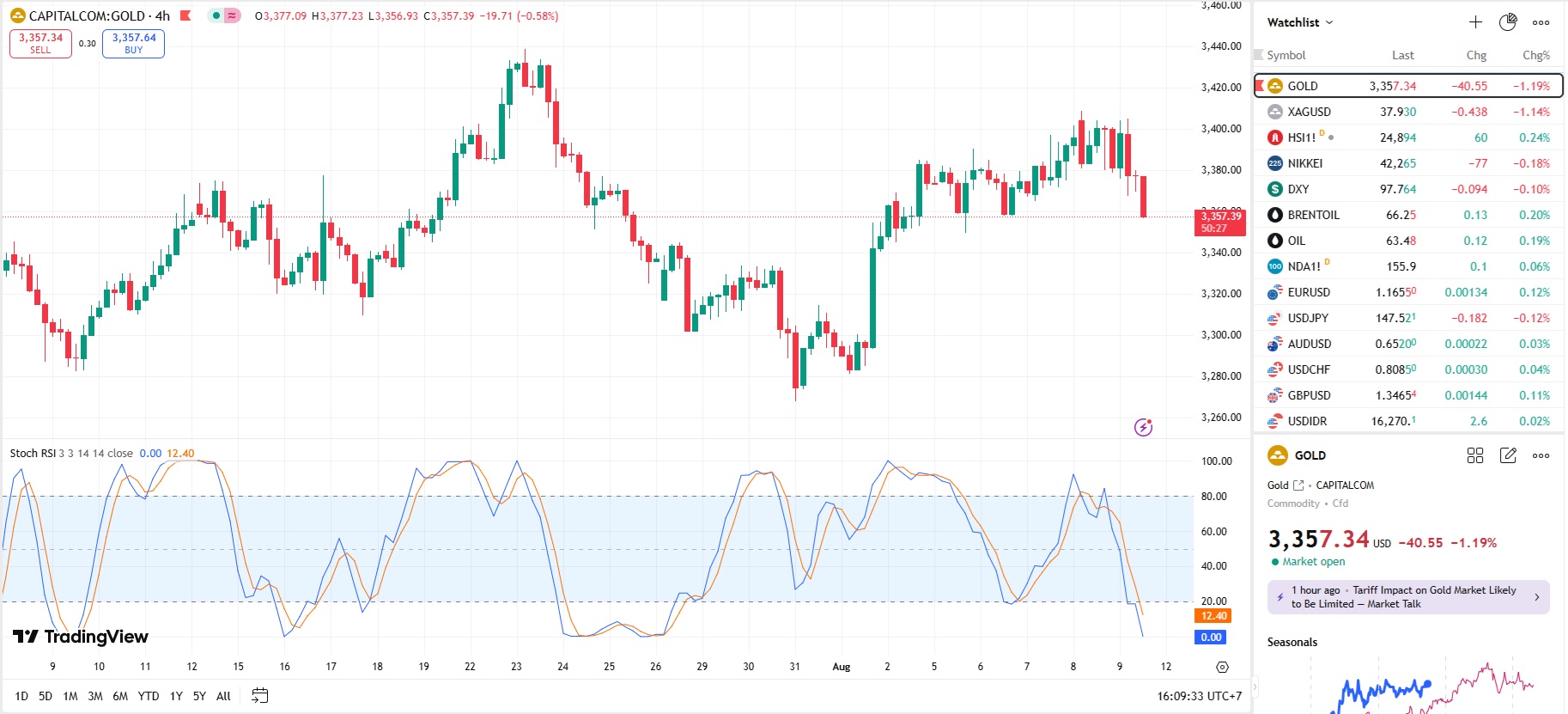Toggle the green market status dot
The height and width of the screenshot is (714, 1568).
coord(216,15)
